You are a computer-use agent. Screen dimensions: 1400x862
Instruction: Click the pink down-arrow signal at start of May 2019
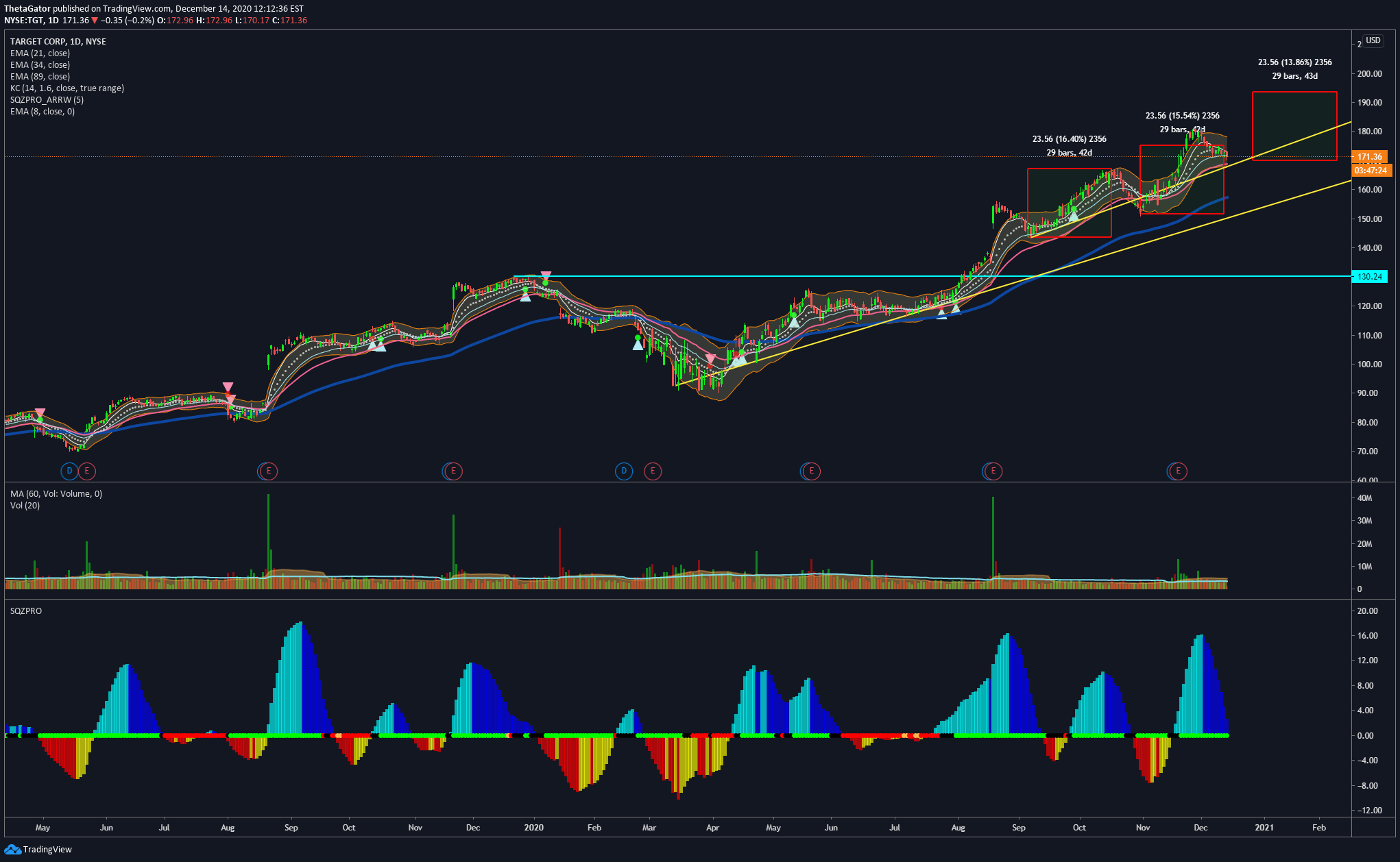click(x=40, y=412)
